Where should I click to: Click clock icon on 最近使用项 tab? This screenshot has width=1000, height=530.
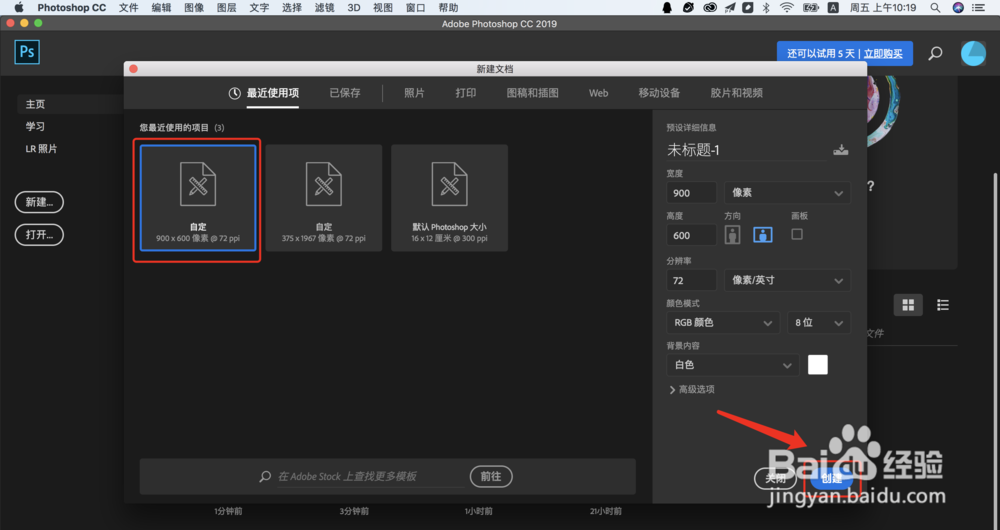pos(235,93)
